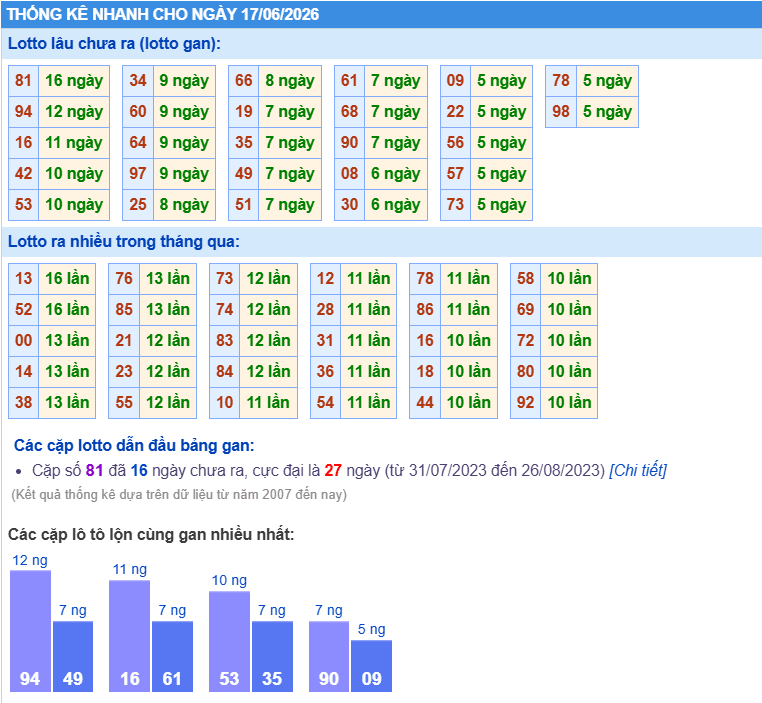Click frequent number 28
Viewport: 762px width, 703px height.
[326, 310]
